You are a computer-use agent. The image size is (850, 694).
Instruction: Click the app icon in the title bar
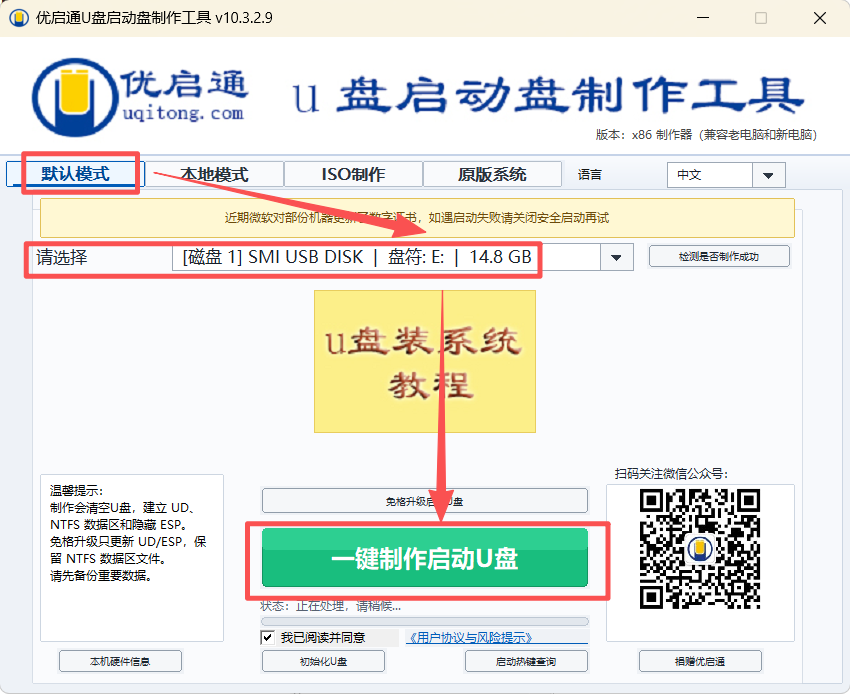point(18,18)
